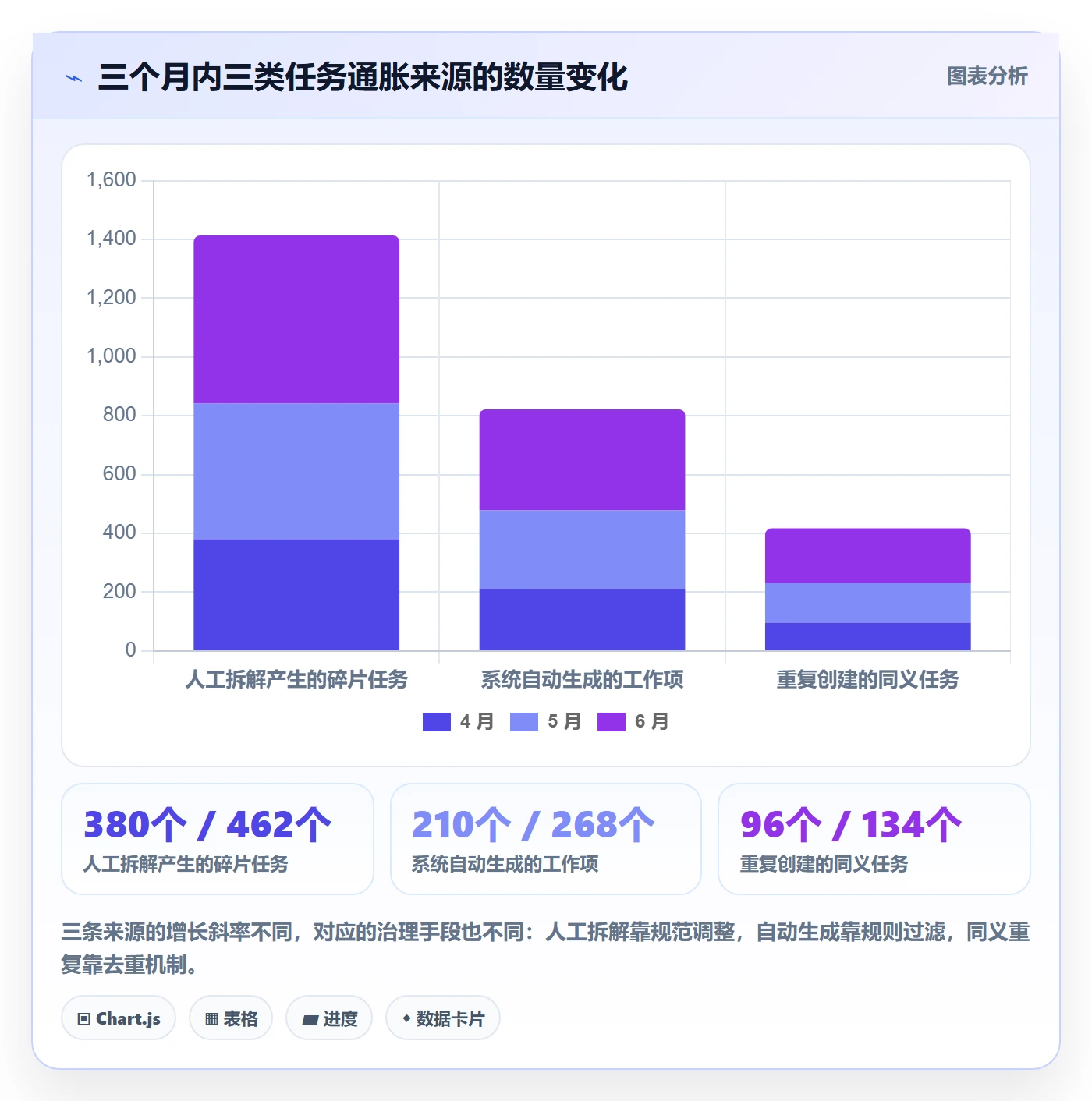This screenshot has width=1092, height=1101.
Task: Click the 4月 segment of 重复创建 bar
Action: coord(867,636)
